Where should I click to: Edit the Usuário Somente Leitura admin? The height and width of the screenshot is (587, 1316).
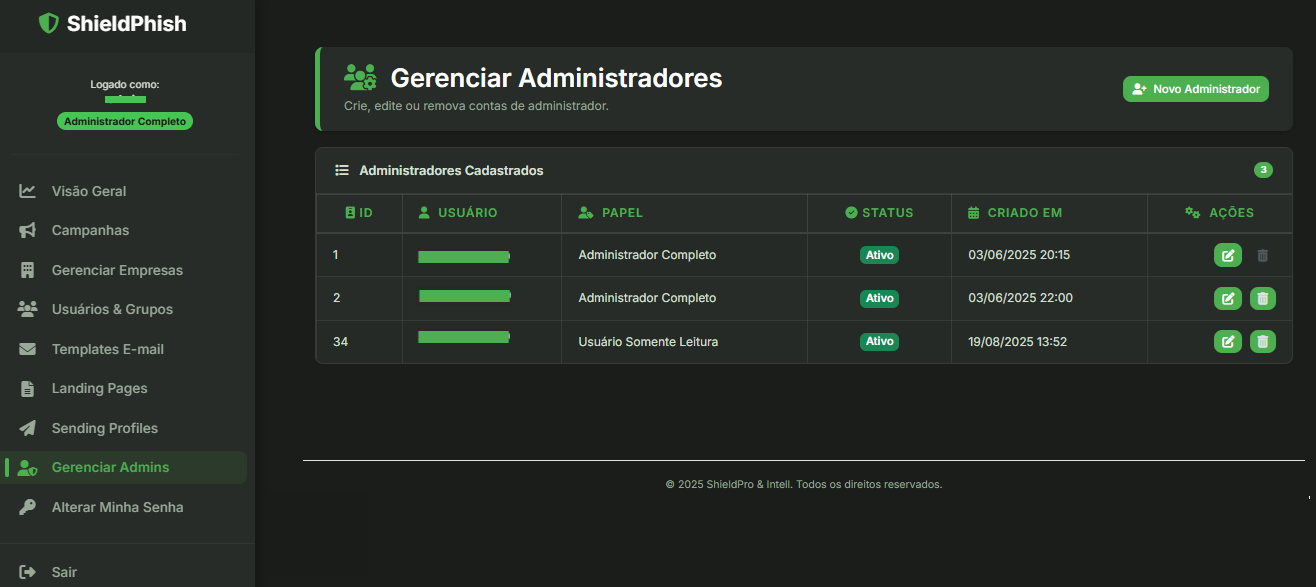[1227, 341]
